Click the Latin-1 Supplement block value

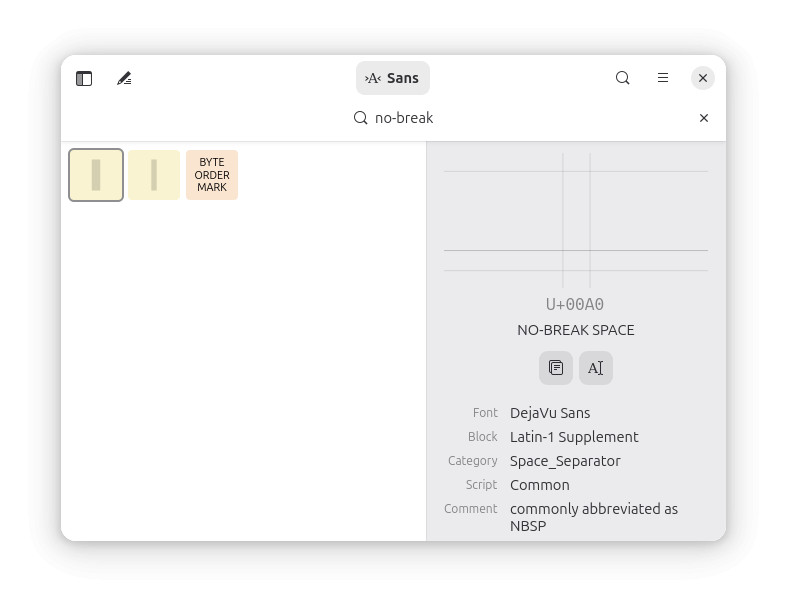click(x=574, y=437)
